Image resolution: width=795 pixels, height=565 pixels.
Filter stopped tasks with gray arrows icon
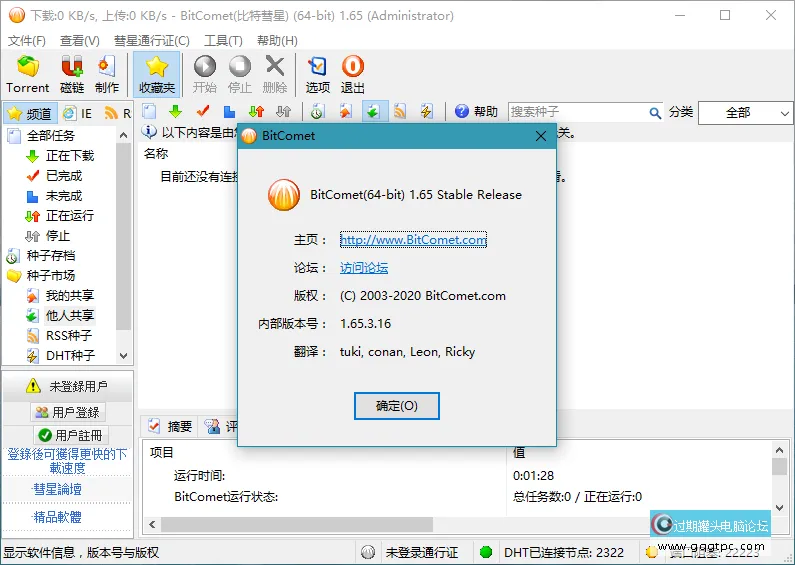(283, 111)
